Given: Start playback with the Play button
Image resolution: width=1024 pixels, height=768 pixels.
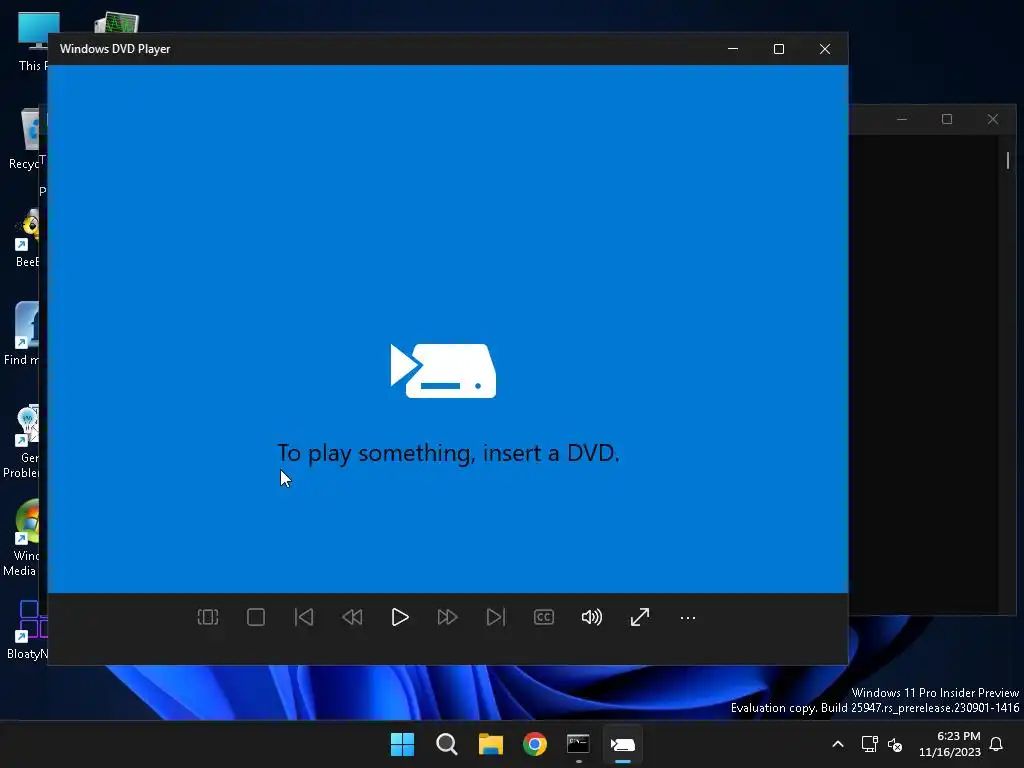Looking at the screenshot, I should [400, 617].
